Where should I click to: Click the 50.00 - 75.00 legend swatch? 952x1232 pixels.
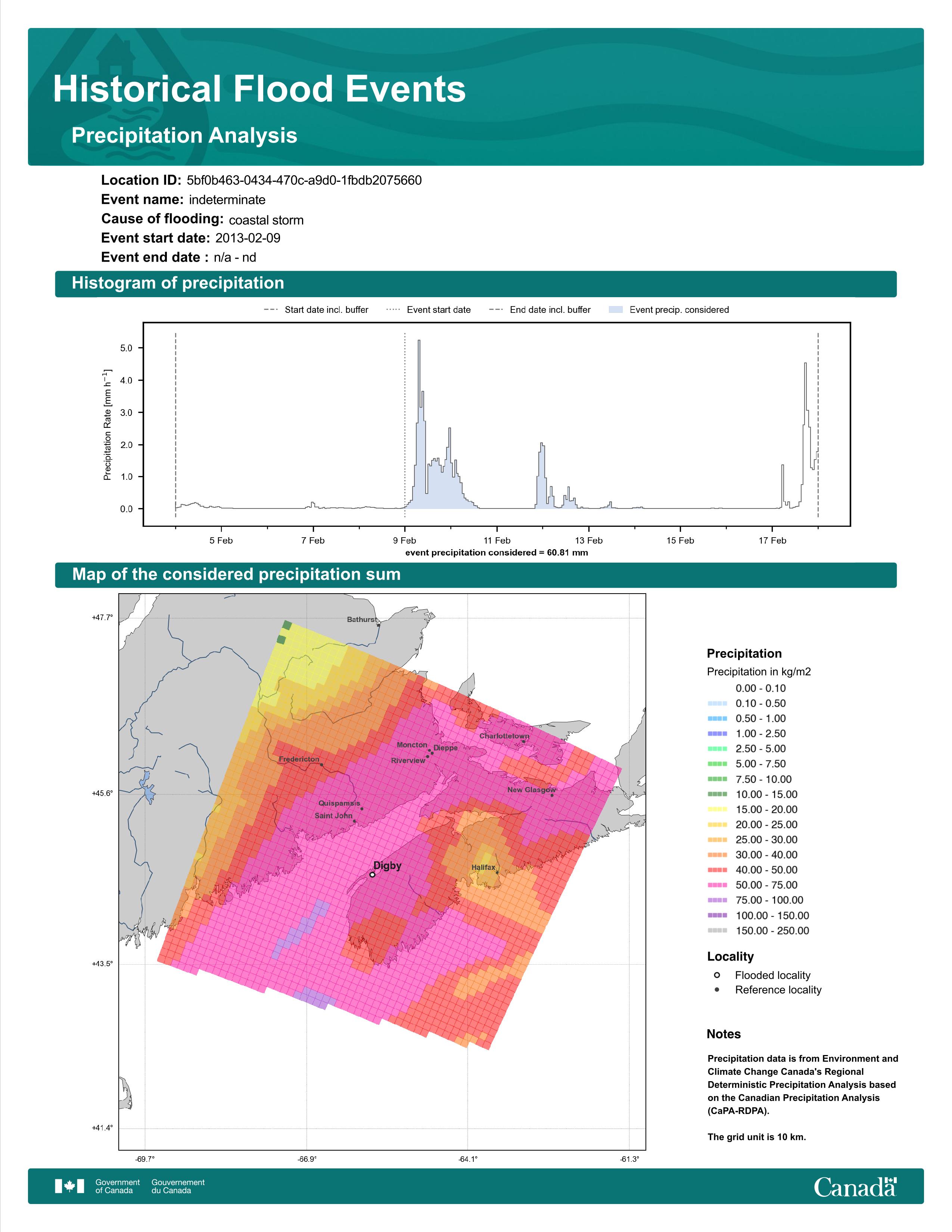(x=717, y=885)
